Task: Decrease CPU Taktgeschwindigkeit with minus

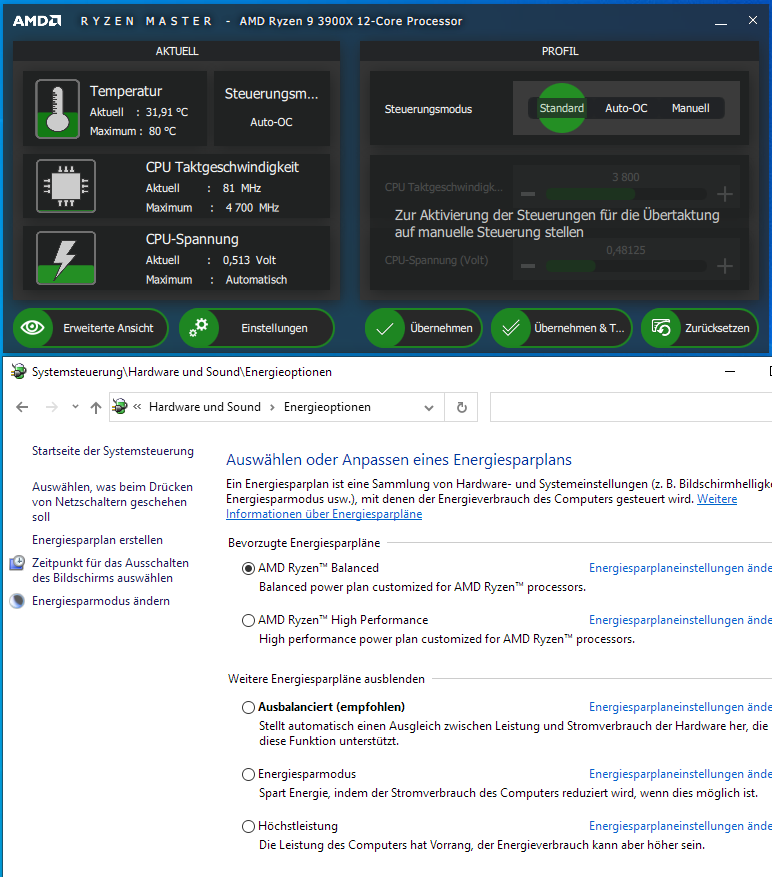Action: 528,194
